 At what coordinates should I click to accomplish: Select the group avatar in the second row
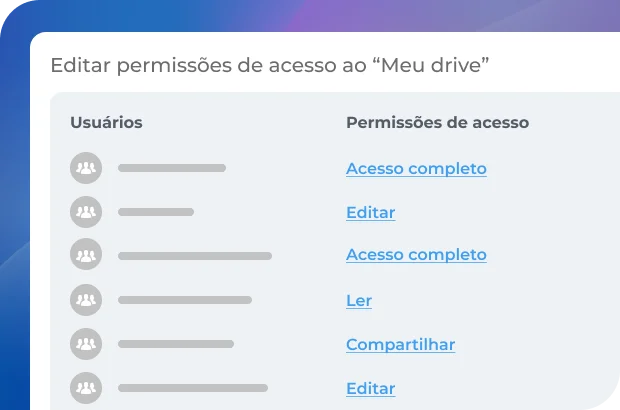tap(86, 212)
